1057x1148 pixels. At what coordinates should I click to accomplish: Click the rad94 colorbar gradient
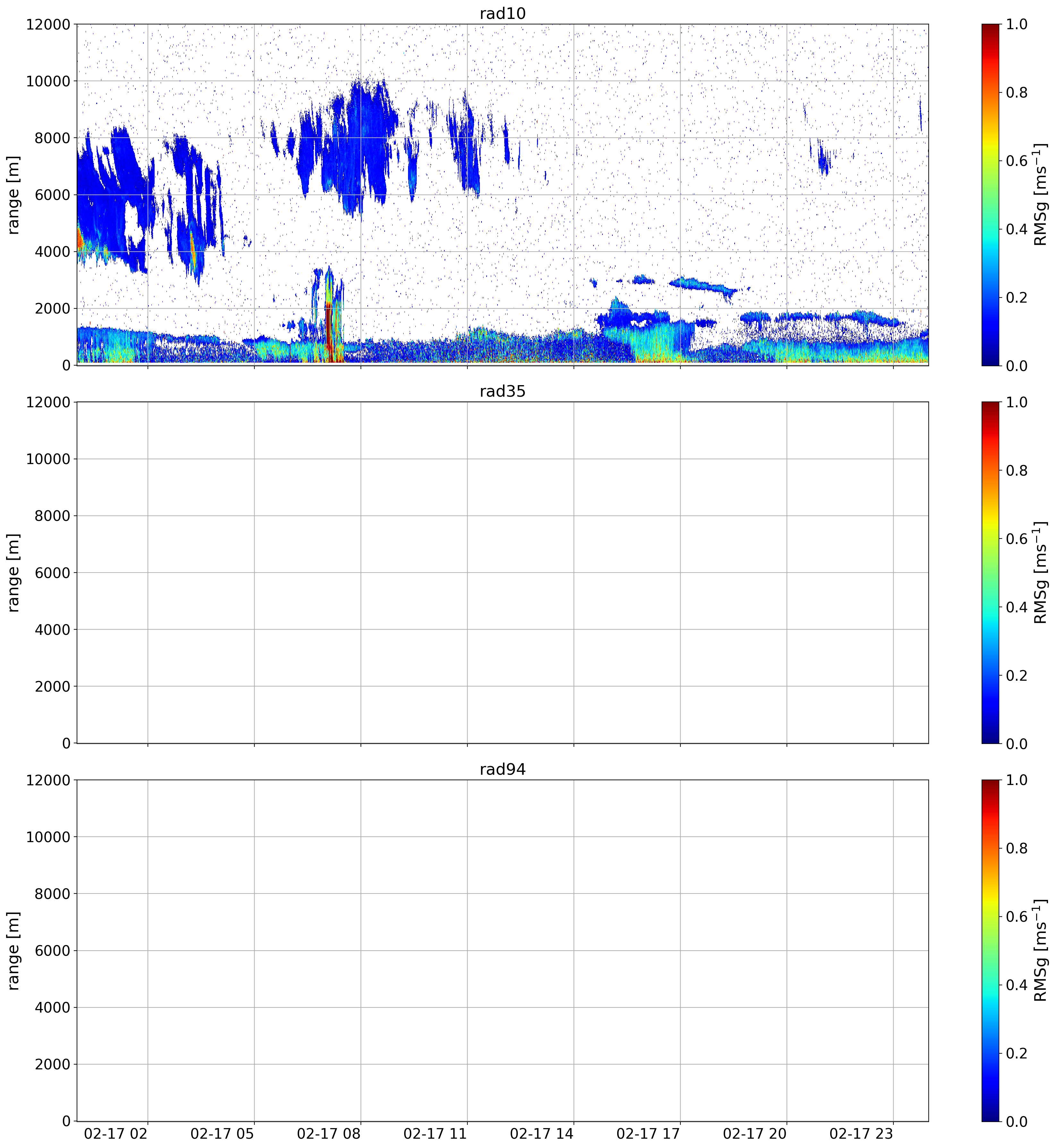pyautogui.click(x=990, y=951)
